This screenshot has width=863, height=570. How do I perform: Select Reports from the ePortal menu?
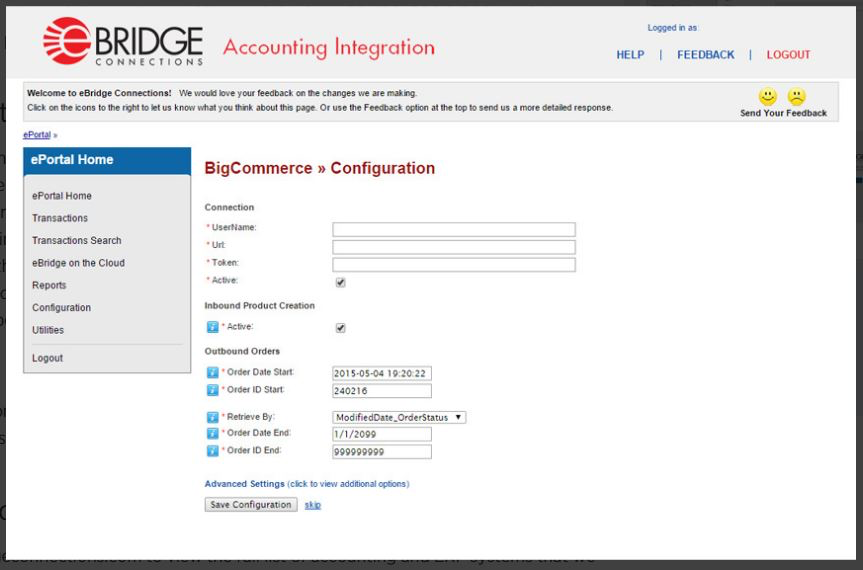pyautogui.click(x=49, y=285)
